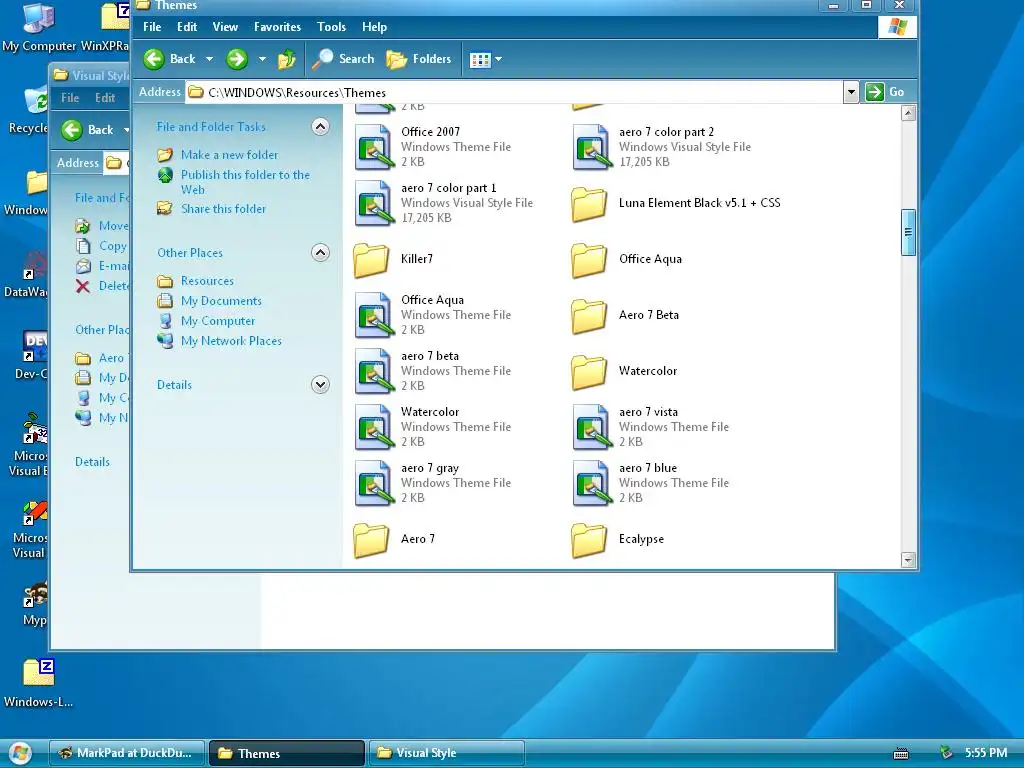Open the Favorites menu
1024x768 pixels.
(278, 27)
